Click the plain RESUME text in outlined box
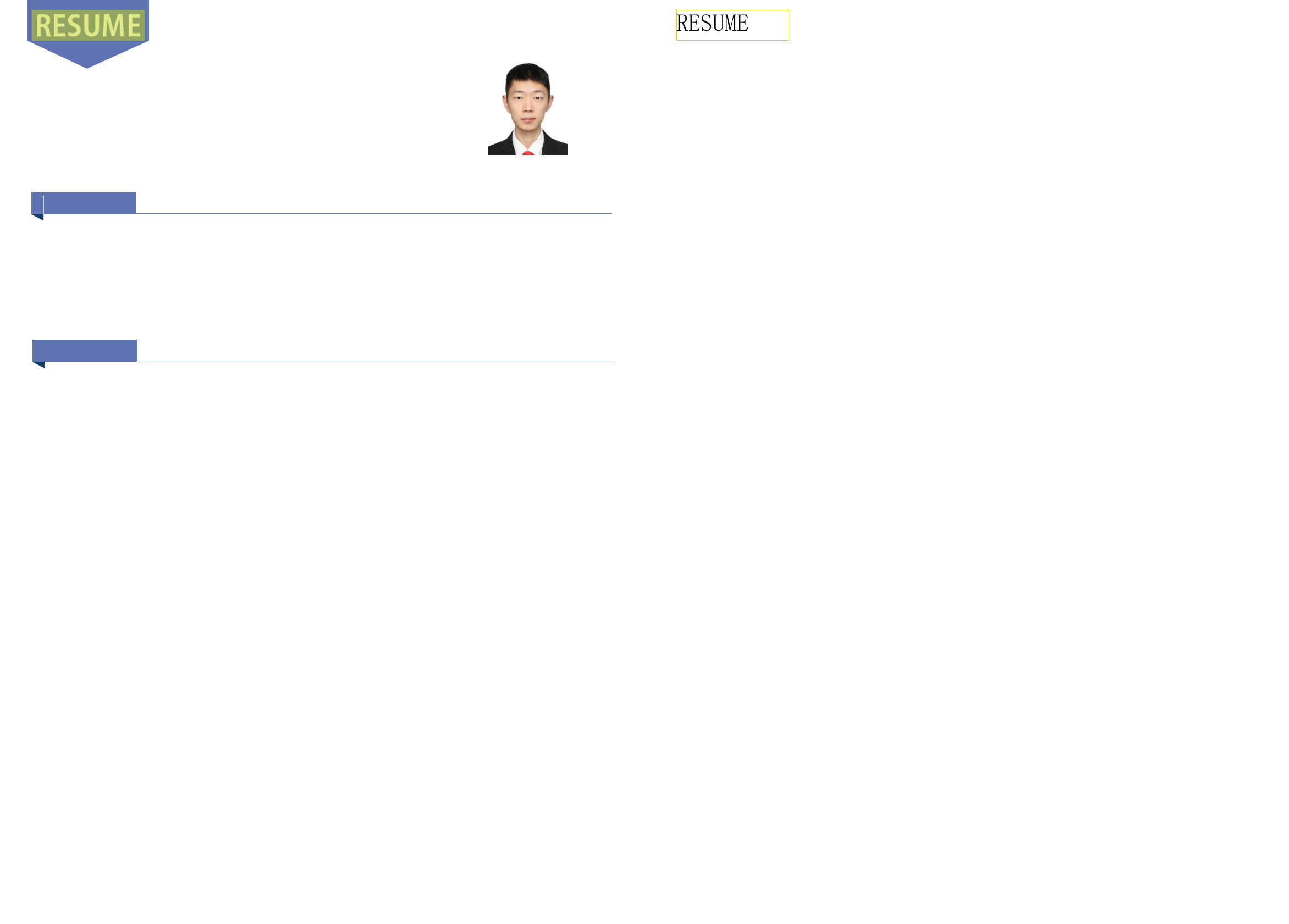The width and height of the screenshot is (1289, 924). [x=712, y=23]
